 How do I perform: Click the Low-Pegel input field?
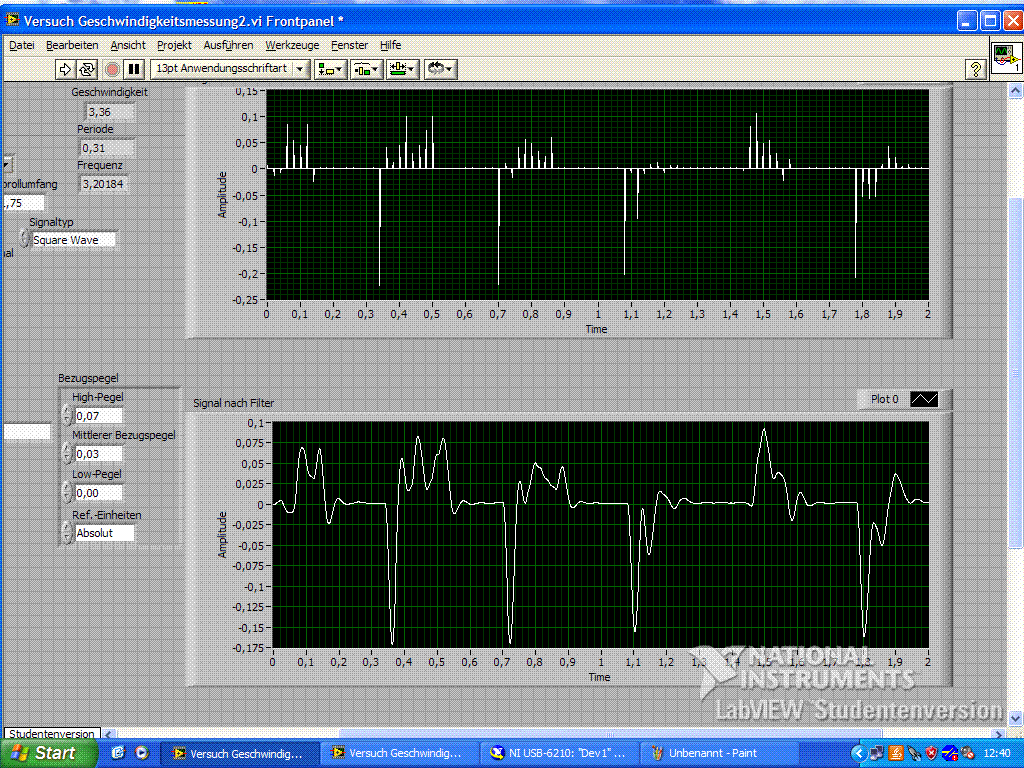[99, 493]
